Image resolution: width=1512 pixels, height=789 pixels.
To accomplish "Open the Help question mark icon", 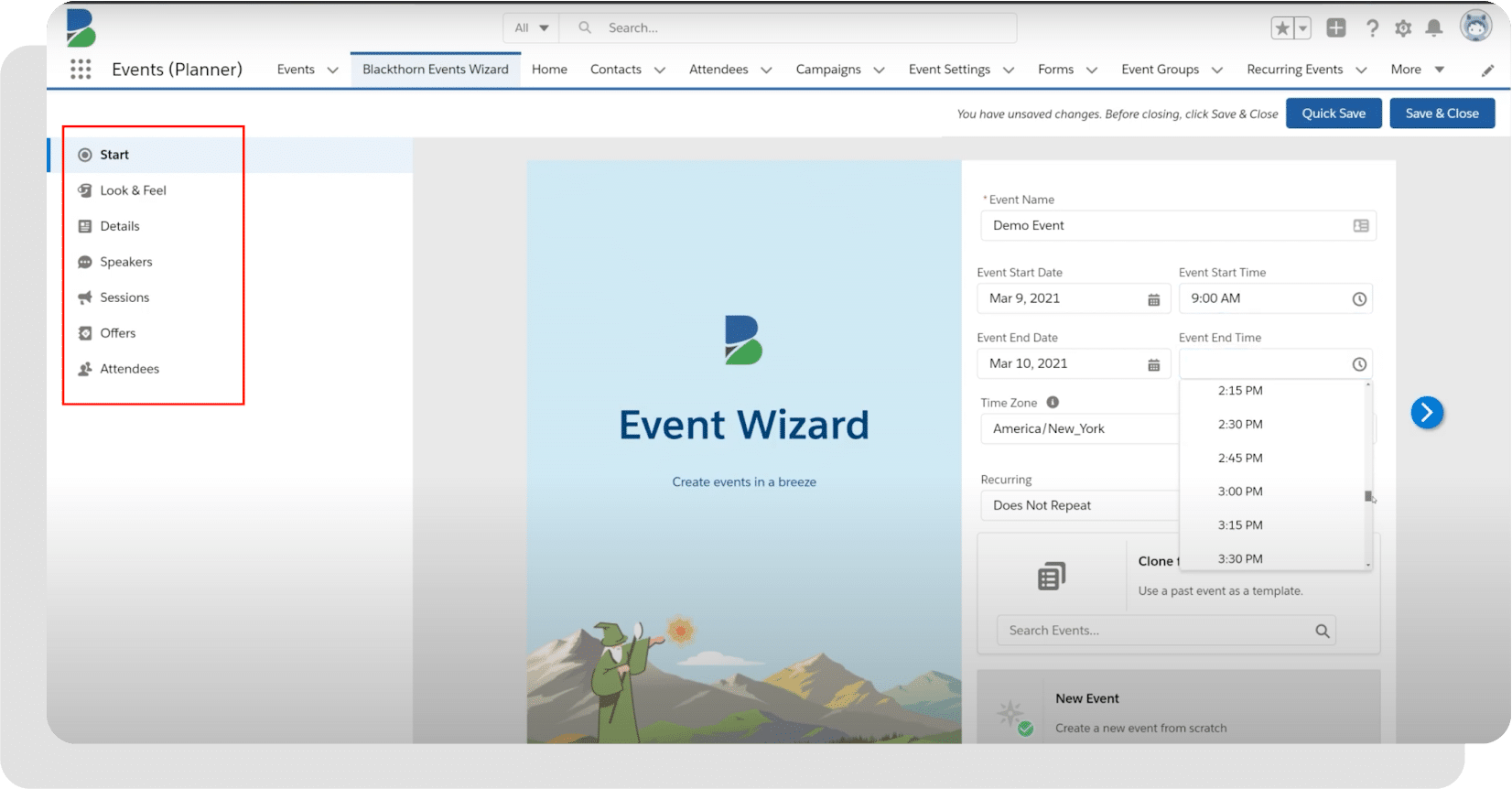I will (1372, 28).
